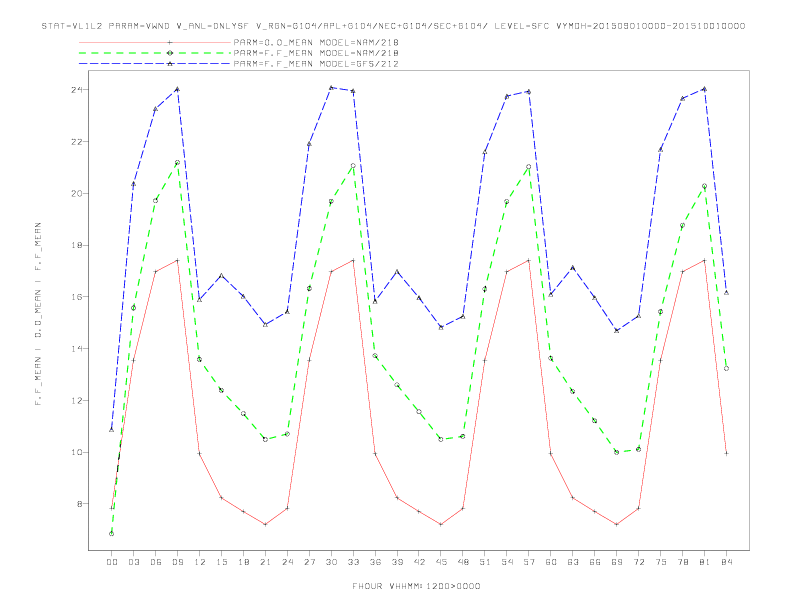Click the y-axis tick label 24
Screen dimensions: 792x612
pyautogui.click(x=77, y=90)
